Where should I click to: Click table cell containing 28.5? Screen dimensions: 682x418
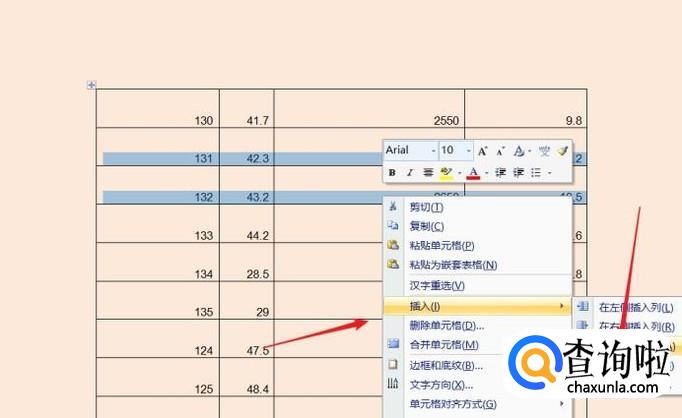247,262
